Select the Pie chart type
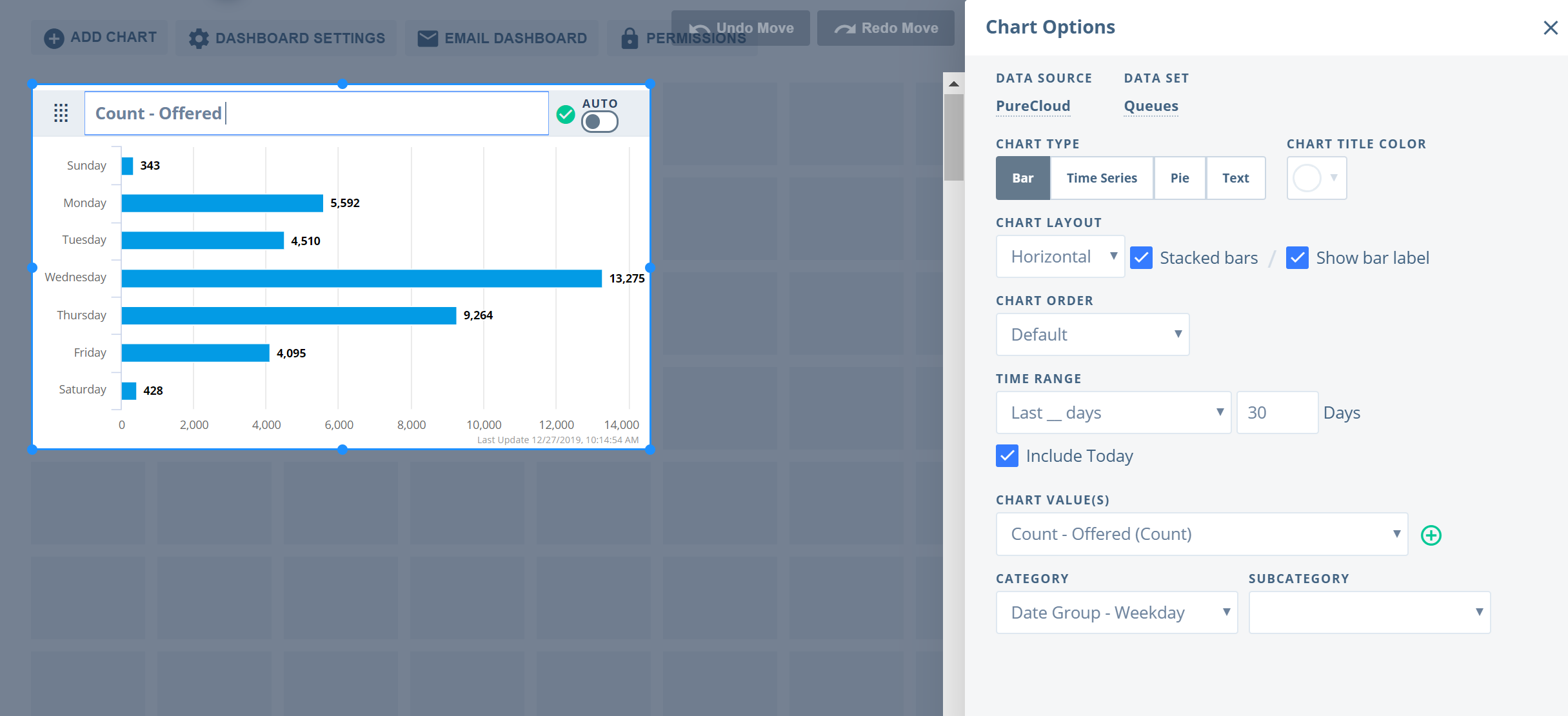The height and width of the screenshot is (716, 1568). (1180, 178)
